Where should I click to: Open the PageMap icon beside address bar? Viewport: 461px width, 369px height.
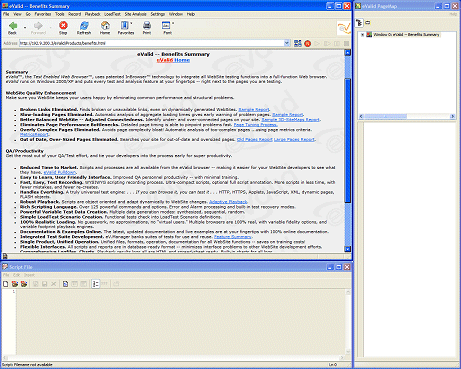298,43
